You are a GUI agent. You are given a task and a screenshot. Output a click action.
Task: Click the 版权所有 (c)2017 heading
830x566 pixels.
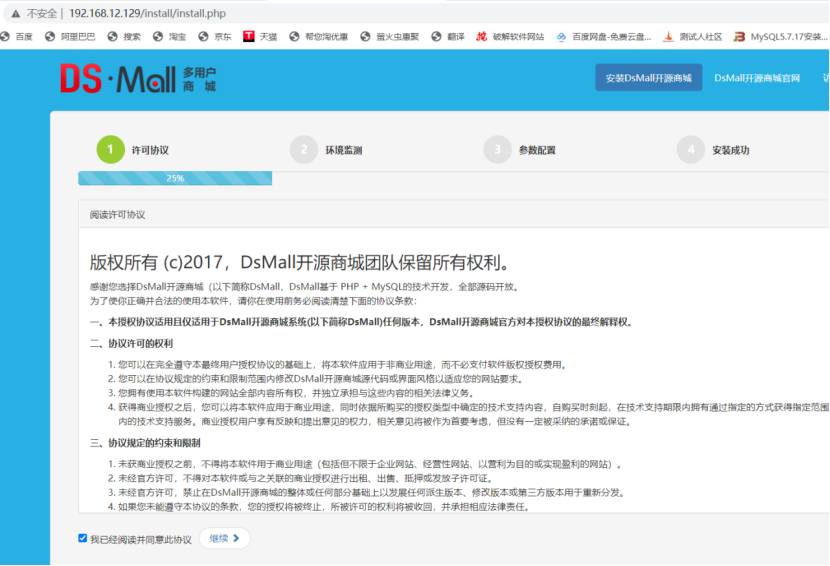click(x=300, y=262)
